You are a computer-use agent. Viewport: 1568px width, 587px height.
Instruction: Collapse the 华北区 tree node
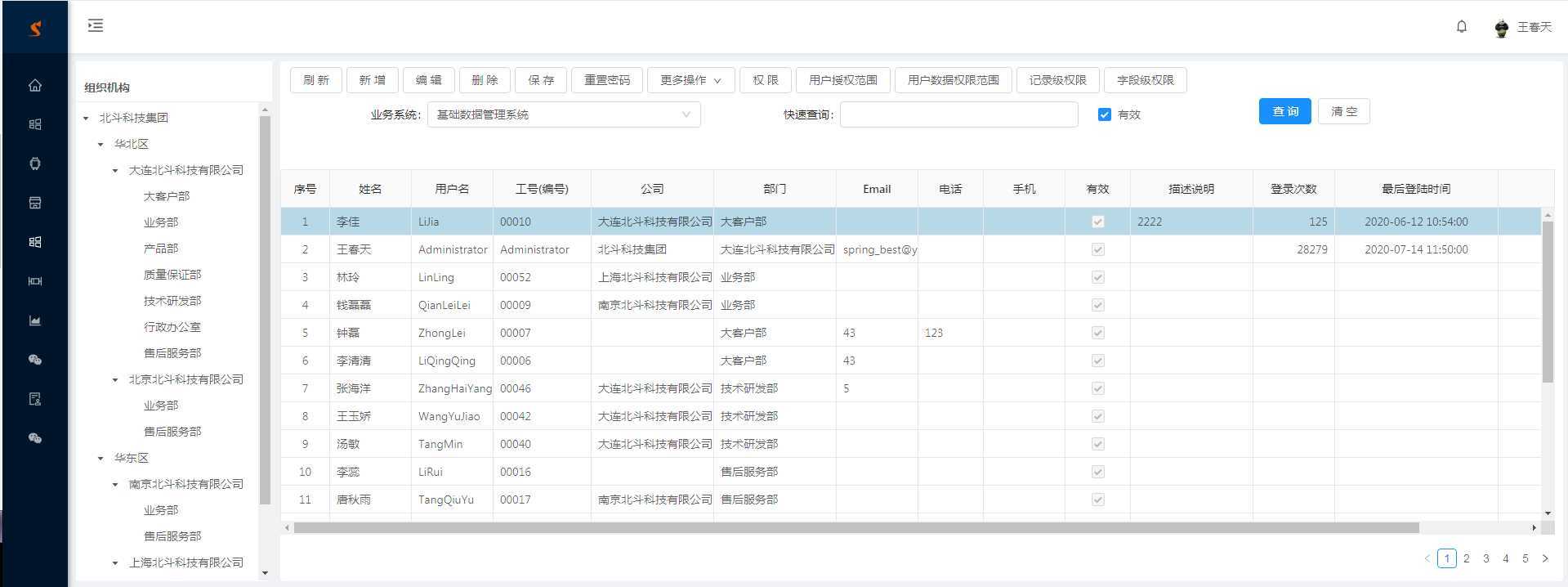coord(101,144)
